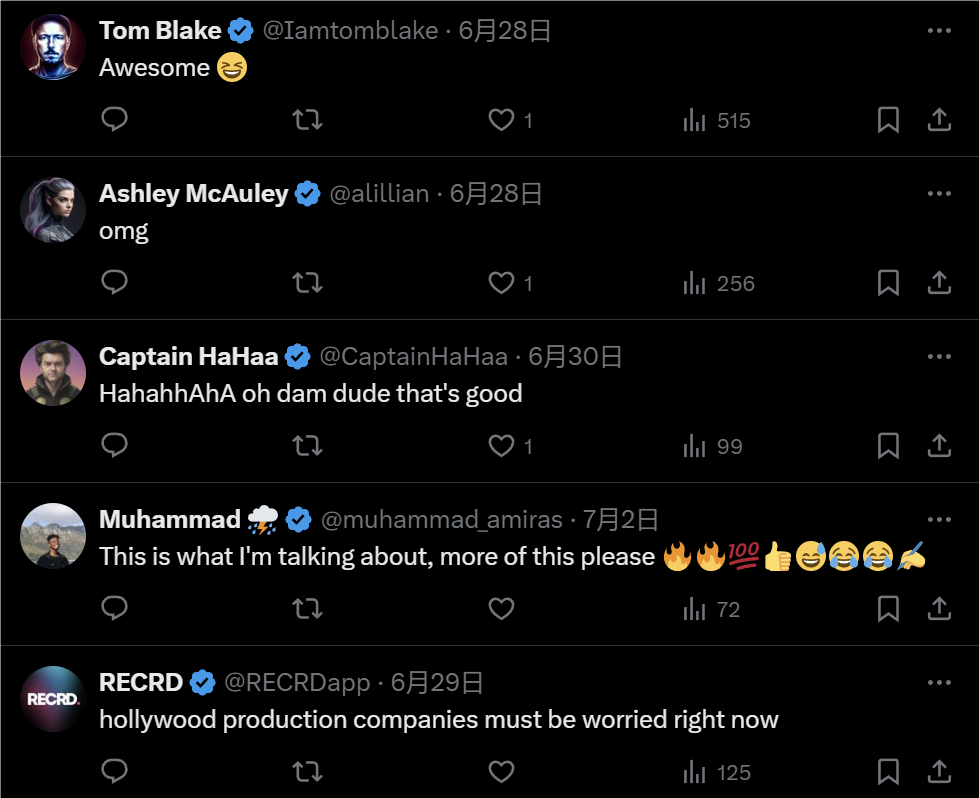
Task: Bookmark Captain HaHaa's tweet
Action: coord(888,446)
